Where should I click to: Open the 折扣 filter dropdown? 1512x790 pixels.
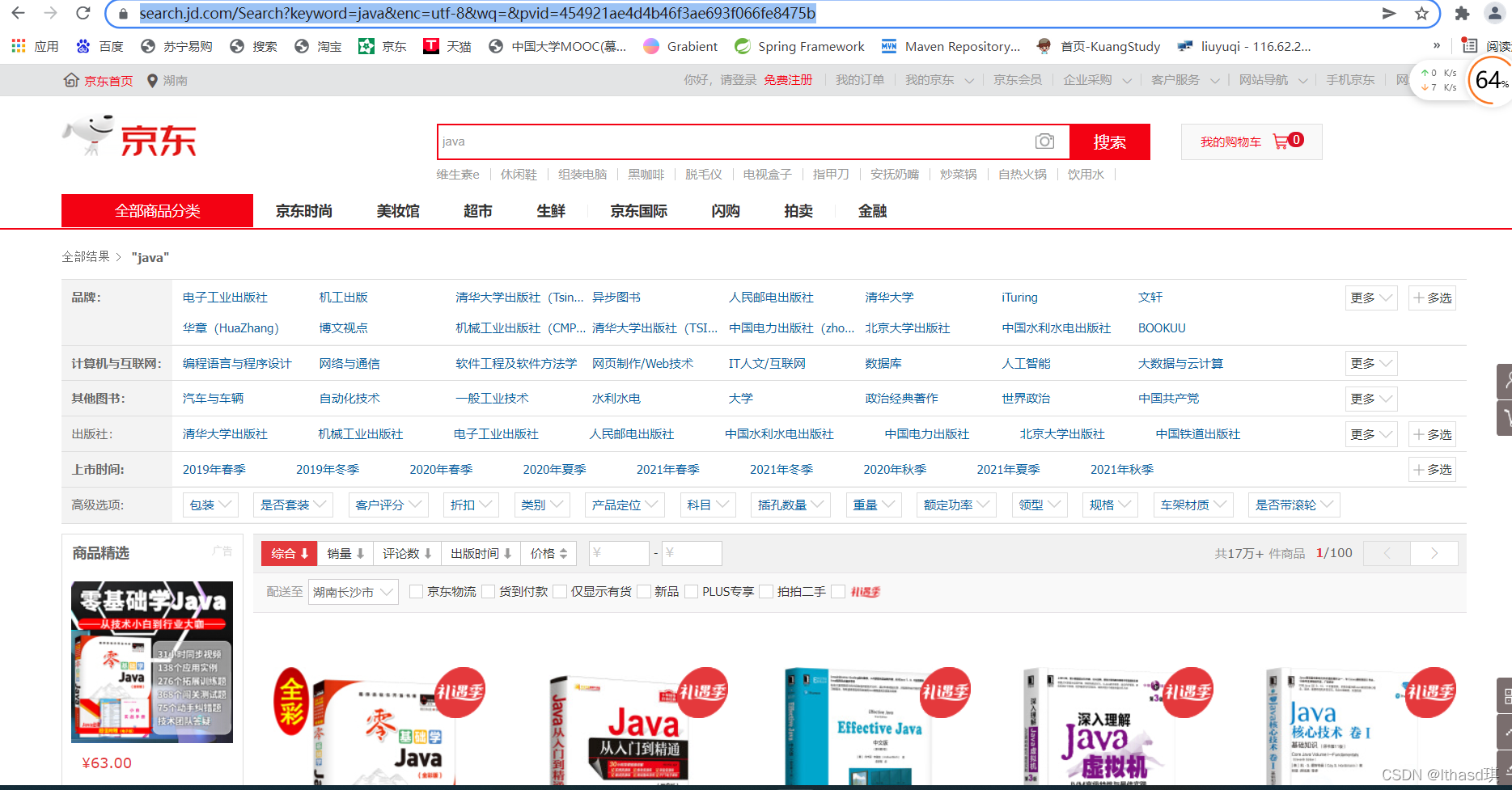tap(472, 505)
